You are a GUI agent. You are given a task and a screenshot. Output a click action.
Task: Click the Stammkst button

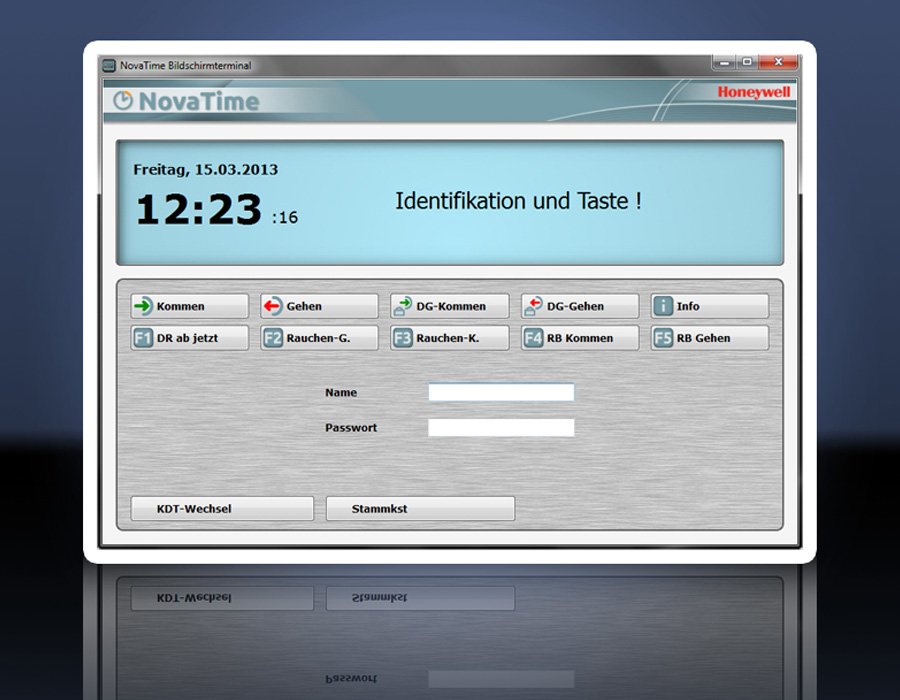coord(420,508)
